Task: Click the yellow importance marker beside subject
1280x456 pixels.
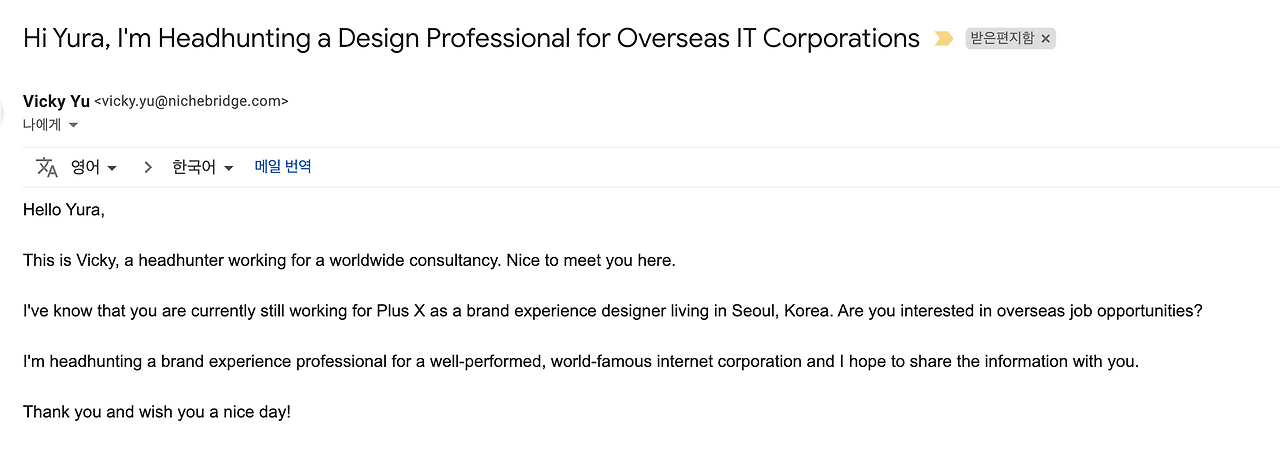Action: coord(943,39)
